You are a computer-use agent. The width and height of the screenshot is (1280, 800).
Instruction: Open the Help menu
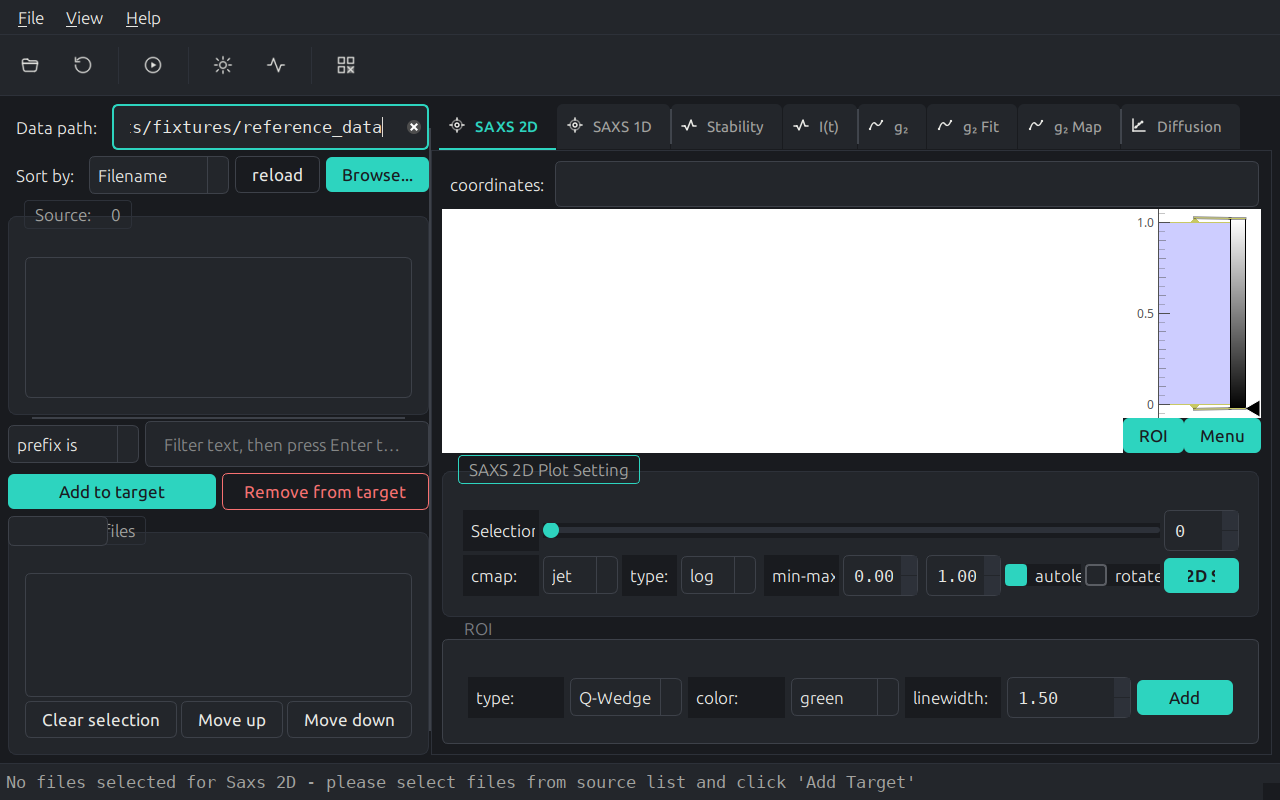(143, 18)
